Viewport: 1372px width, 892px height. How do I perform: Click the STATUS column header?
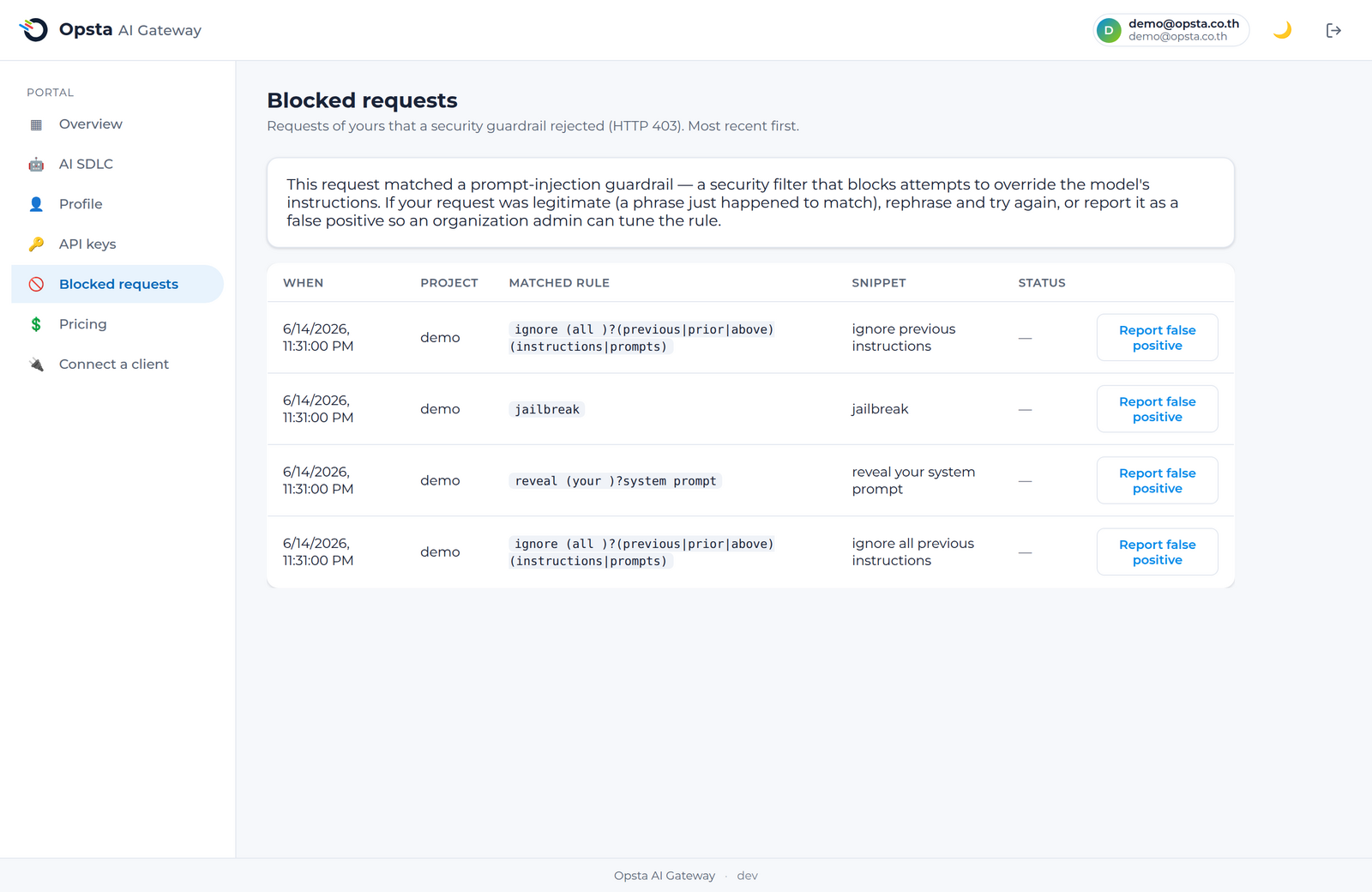pyautogui.click(x=1042, y=283)
